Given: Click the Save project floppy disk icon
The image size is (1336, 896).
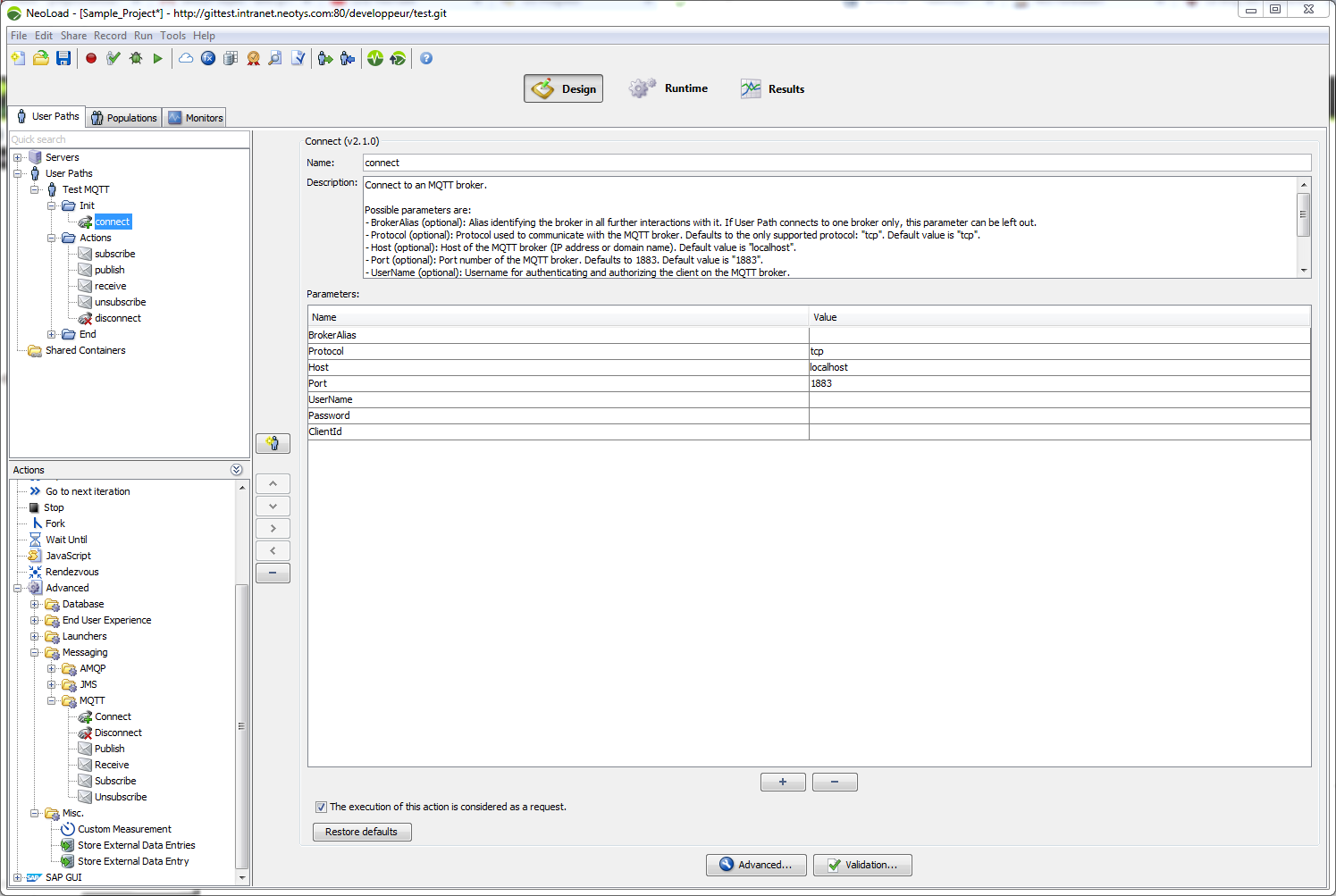Looking at the screenshot, I should pos(63,58).
